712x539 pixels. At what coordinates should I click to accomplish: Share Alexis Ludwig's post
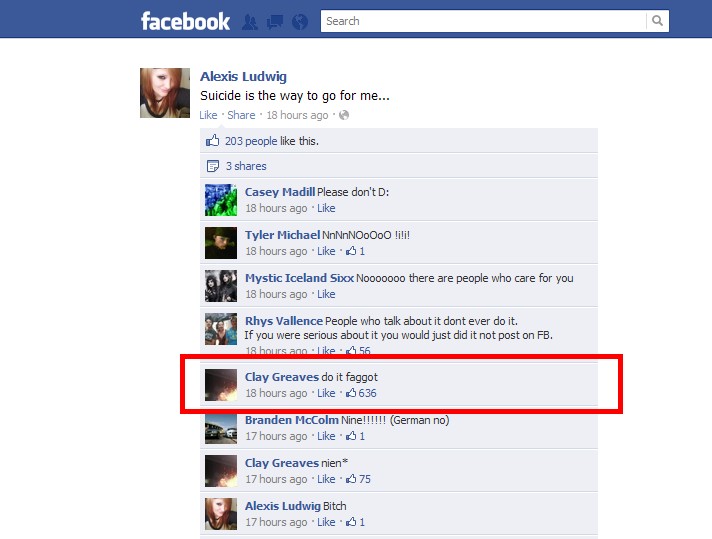[x=241, y=115]
